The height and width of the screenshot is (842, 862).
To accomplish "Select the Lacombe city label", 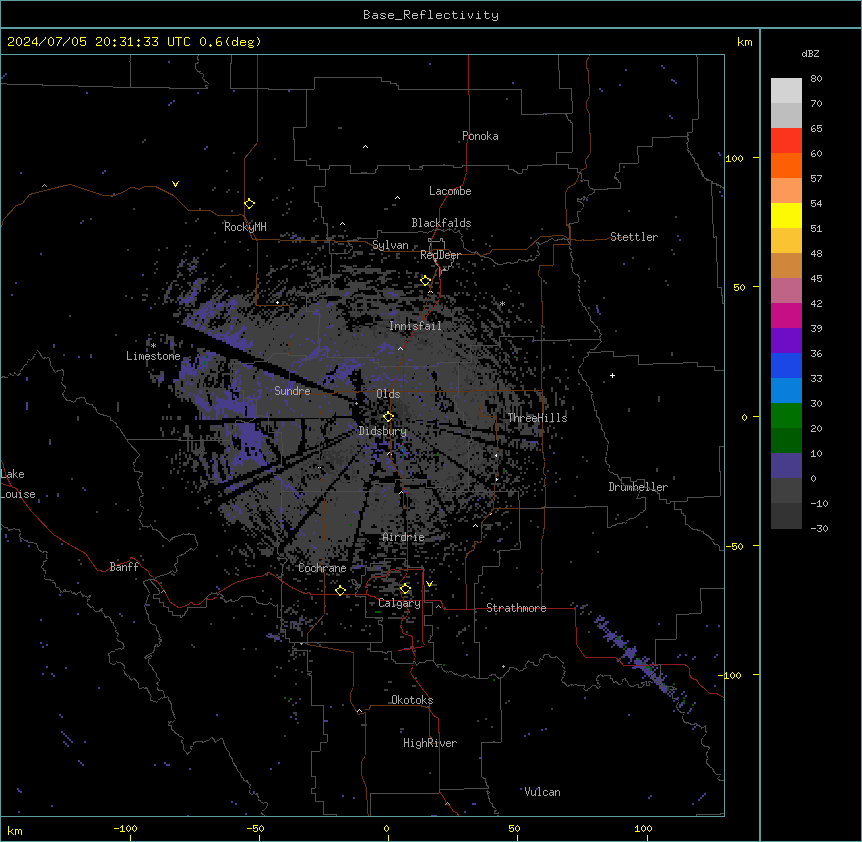I will pos(450,191).
